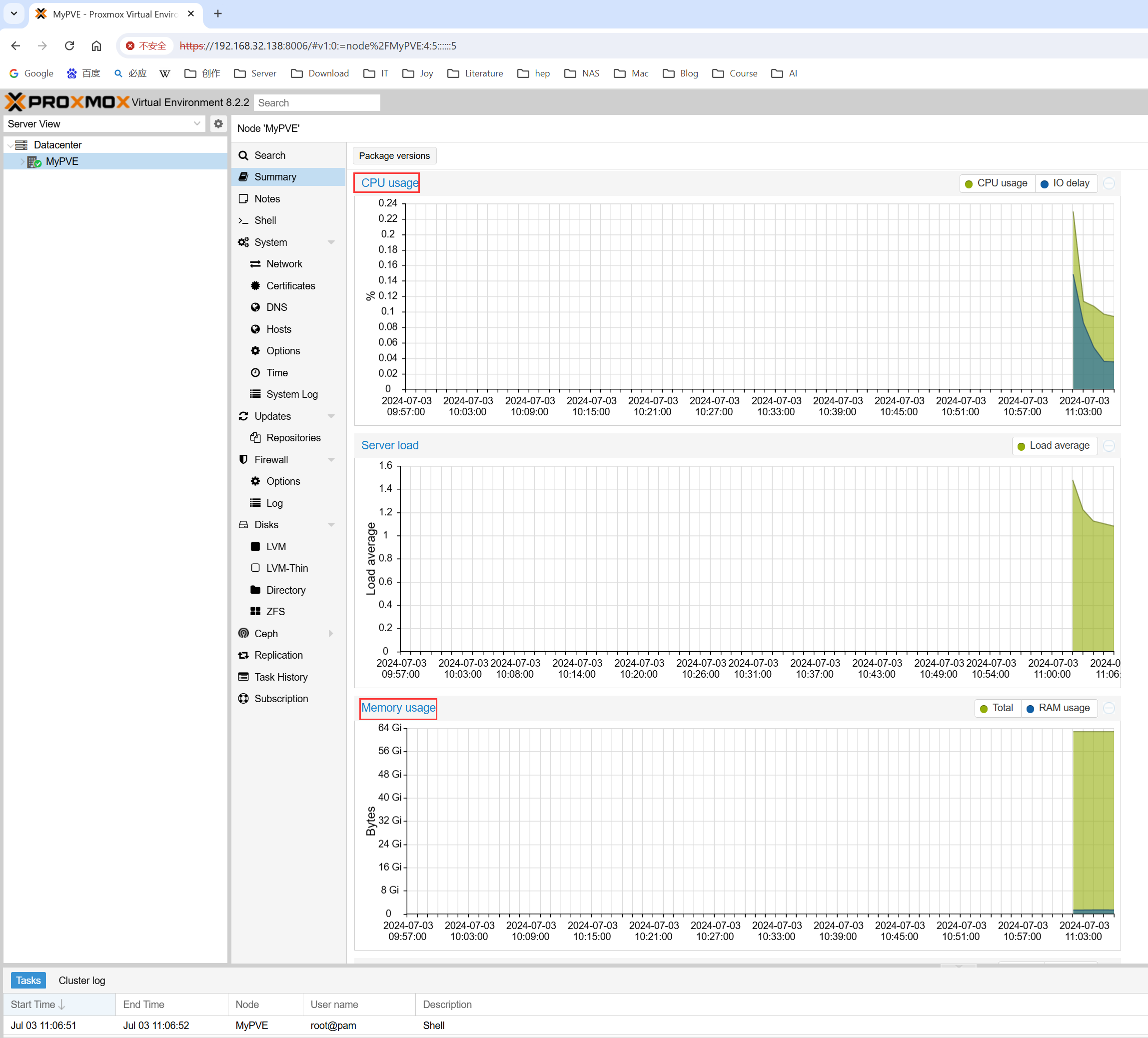1148x1038 pixels.
Task: Open LVM-Thin outline icon
Action: click(255, 568)
